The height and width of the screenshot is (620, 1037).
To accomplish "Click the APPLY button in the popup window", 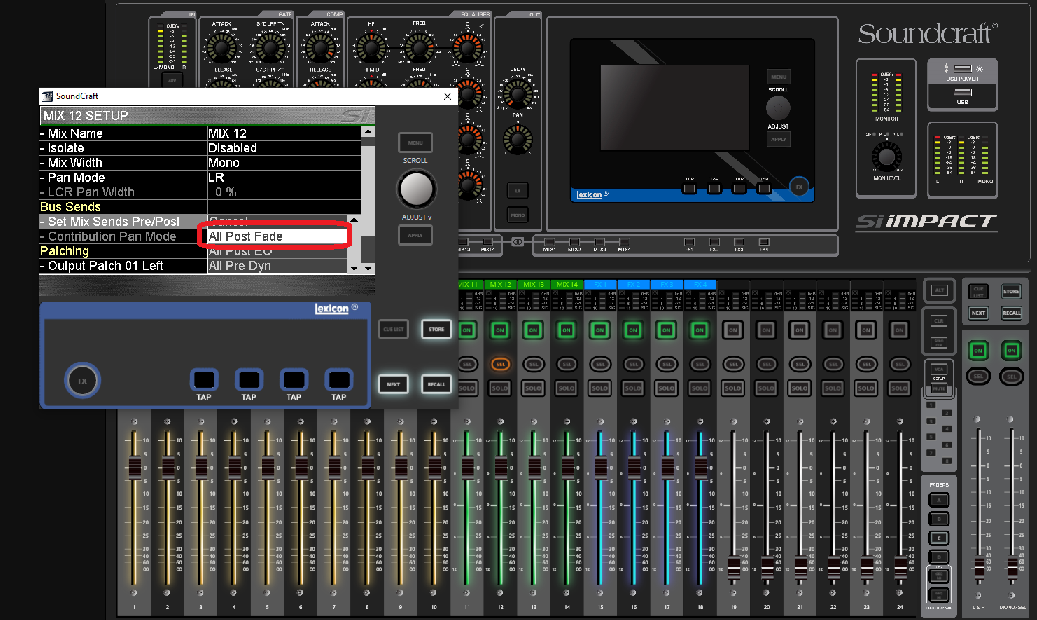I will tap(415, 235).
